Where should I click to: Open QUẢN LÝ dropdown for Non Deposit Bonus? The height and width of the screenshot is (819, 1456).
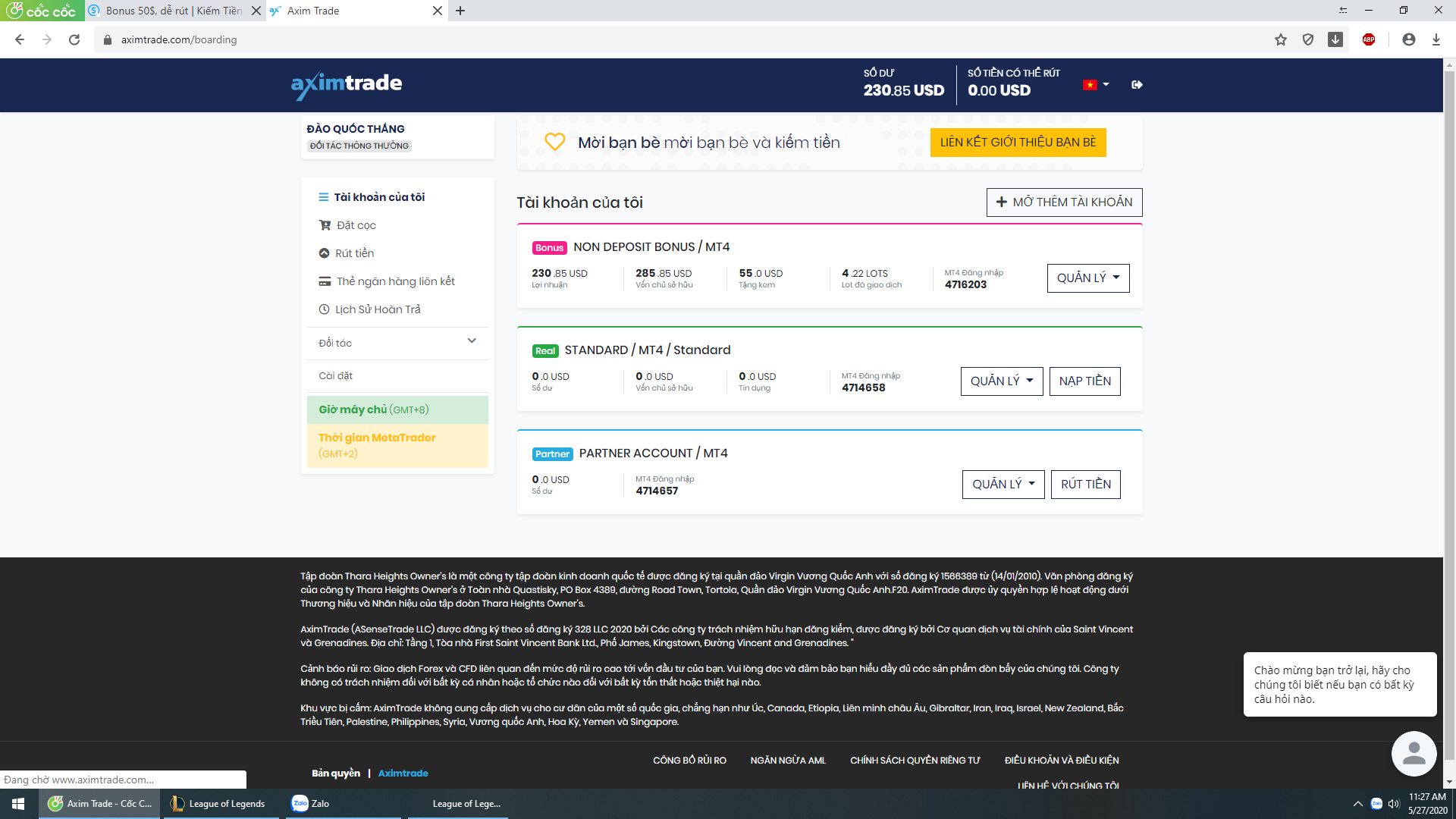1087,278
